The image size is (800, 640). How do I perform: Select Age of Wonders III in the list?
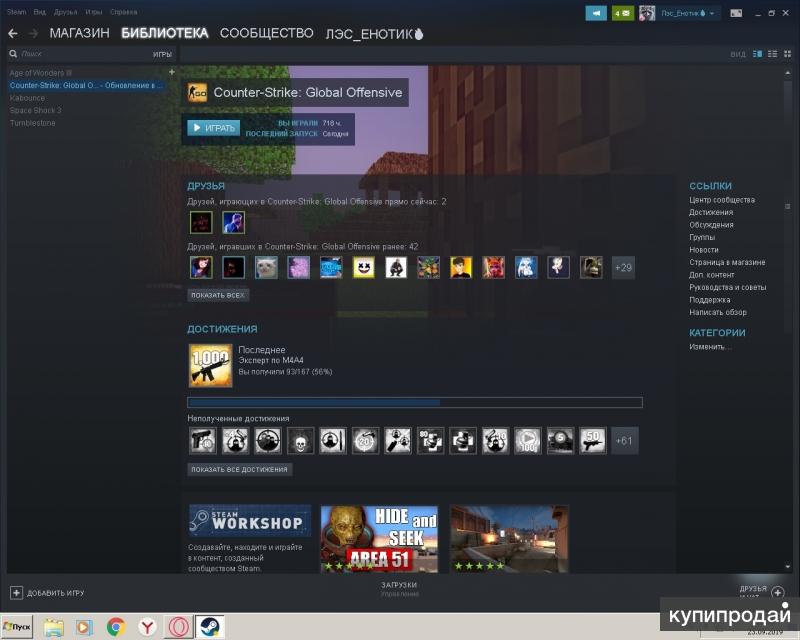coord(40,73)
